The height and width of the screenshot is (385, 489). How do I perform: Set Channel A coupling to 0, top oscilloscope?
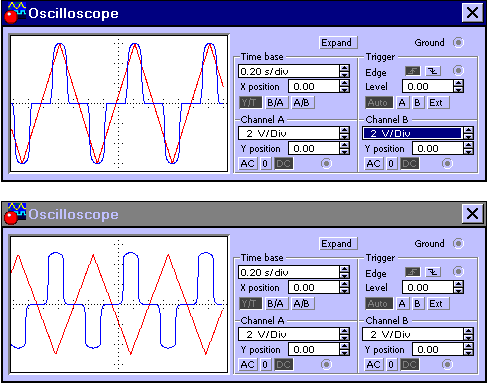tap(265, 164)
